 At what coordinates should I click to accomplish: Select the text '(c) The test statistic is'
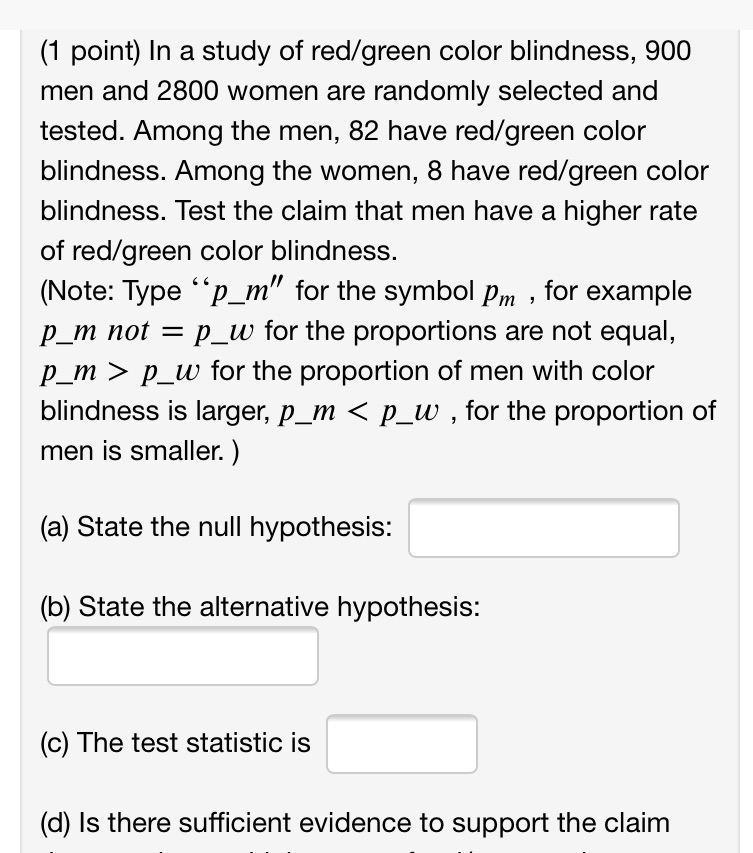(x=176, y=743)
